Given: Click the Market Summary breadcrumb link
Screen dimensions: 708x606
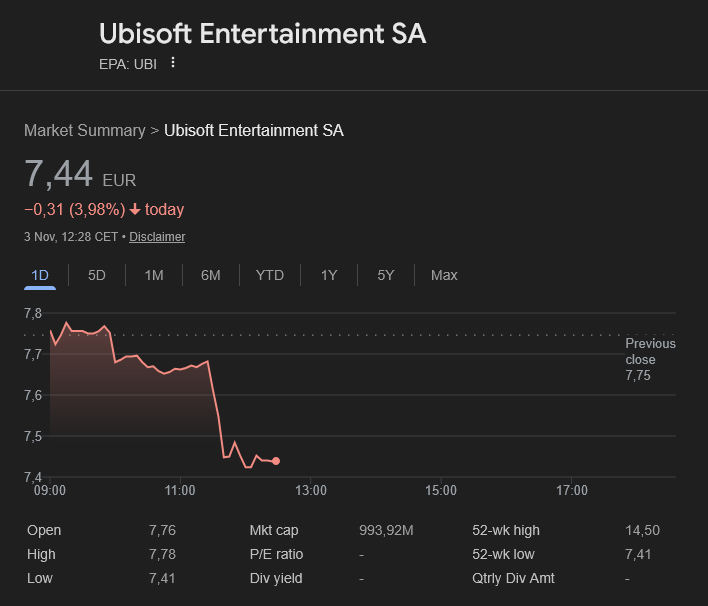Looking at the screenshot, I should pyautogui.click(x=84, y=130).
